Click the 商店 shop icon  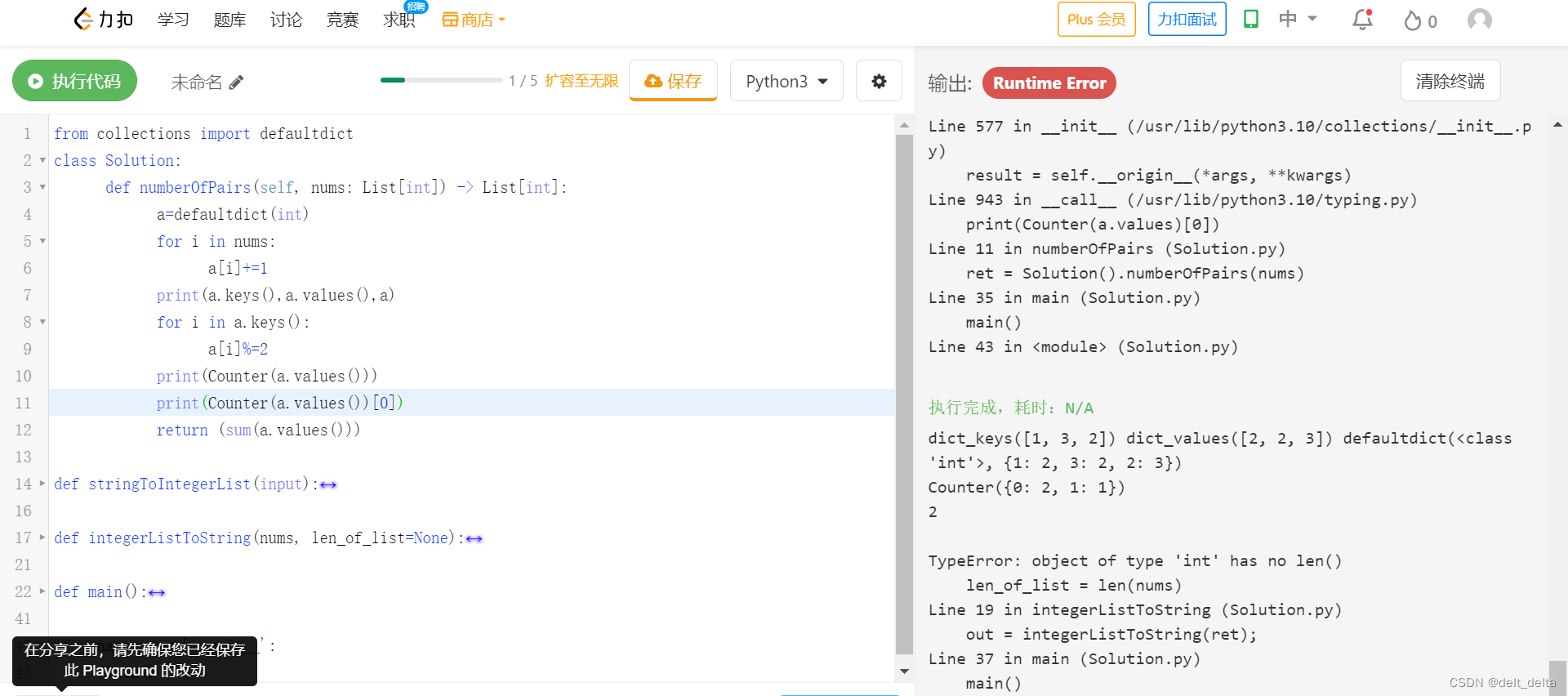(x=450, y=20)
